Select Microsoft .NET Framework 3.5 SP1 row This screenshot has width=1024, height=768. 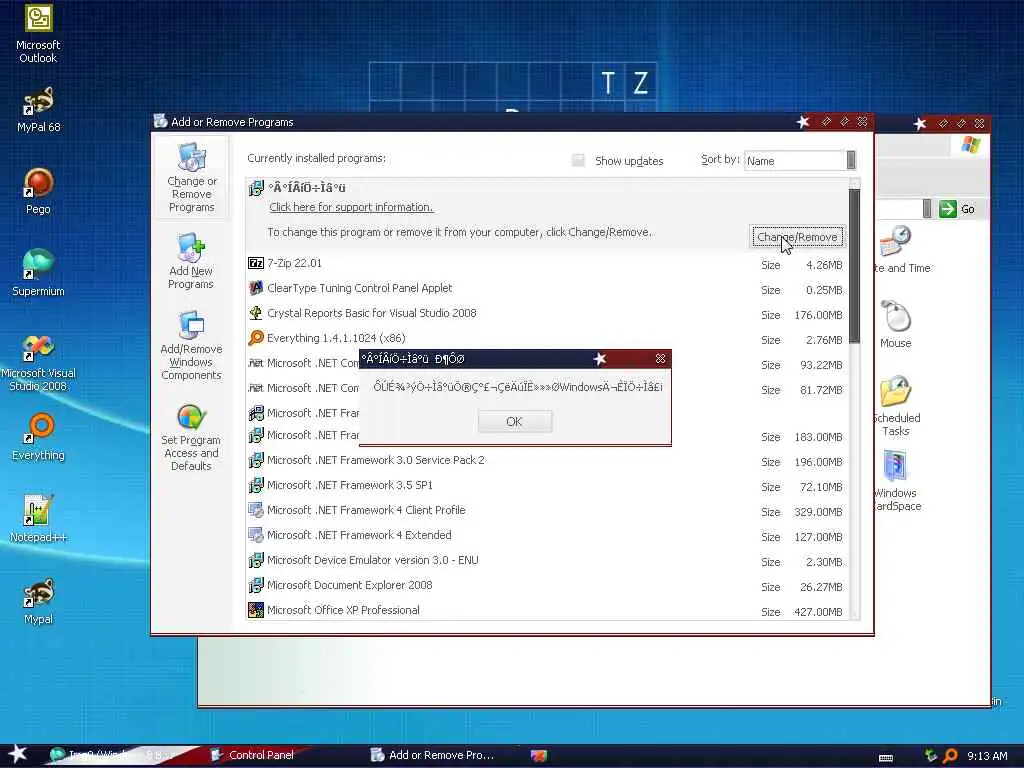coord(547,485)
